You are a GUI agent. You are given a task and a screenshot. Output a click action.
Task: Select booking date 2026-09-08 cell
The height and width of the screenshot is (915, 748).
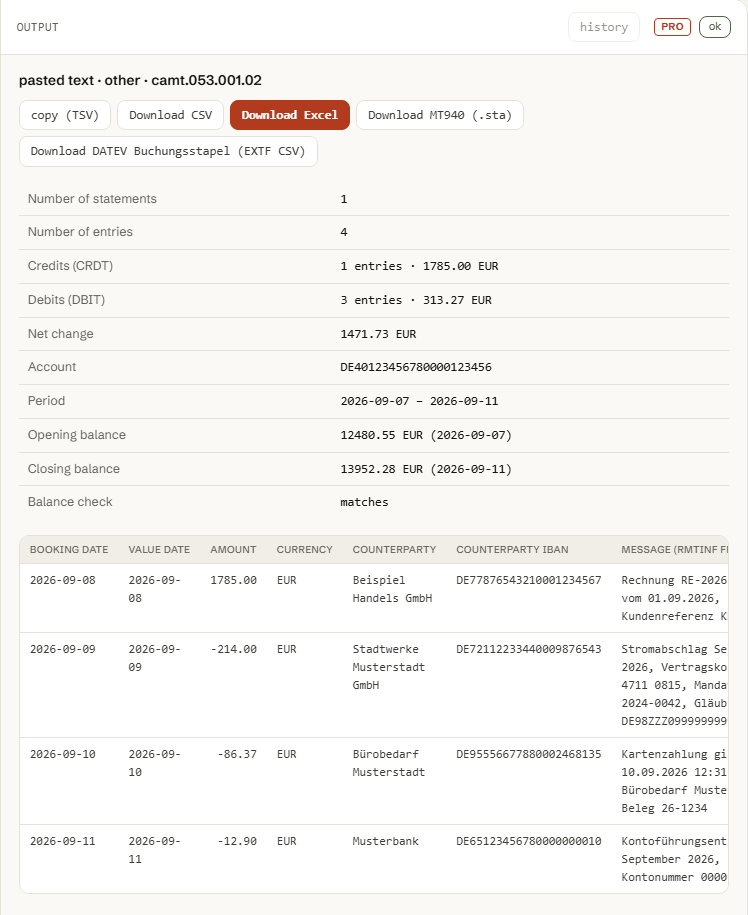coord(62,580)
